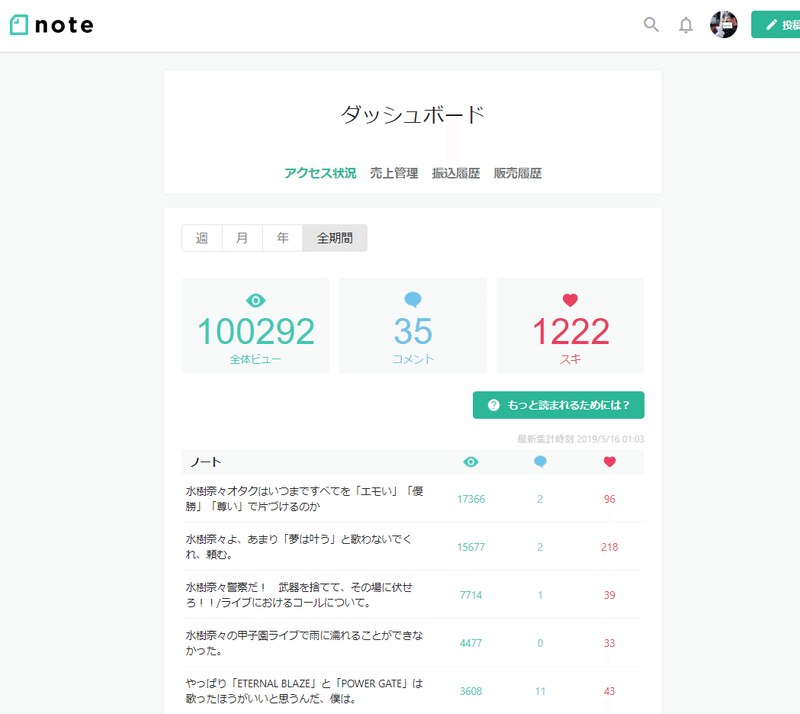Open article about ETERNAL BLAZE and POWER GATE
800x714 pixels.
[x=304, y=691]
